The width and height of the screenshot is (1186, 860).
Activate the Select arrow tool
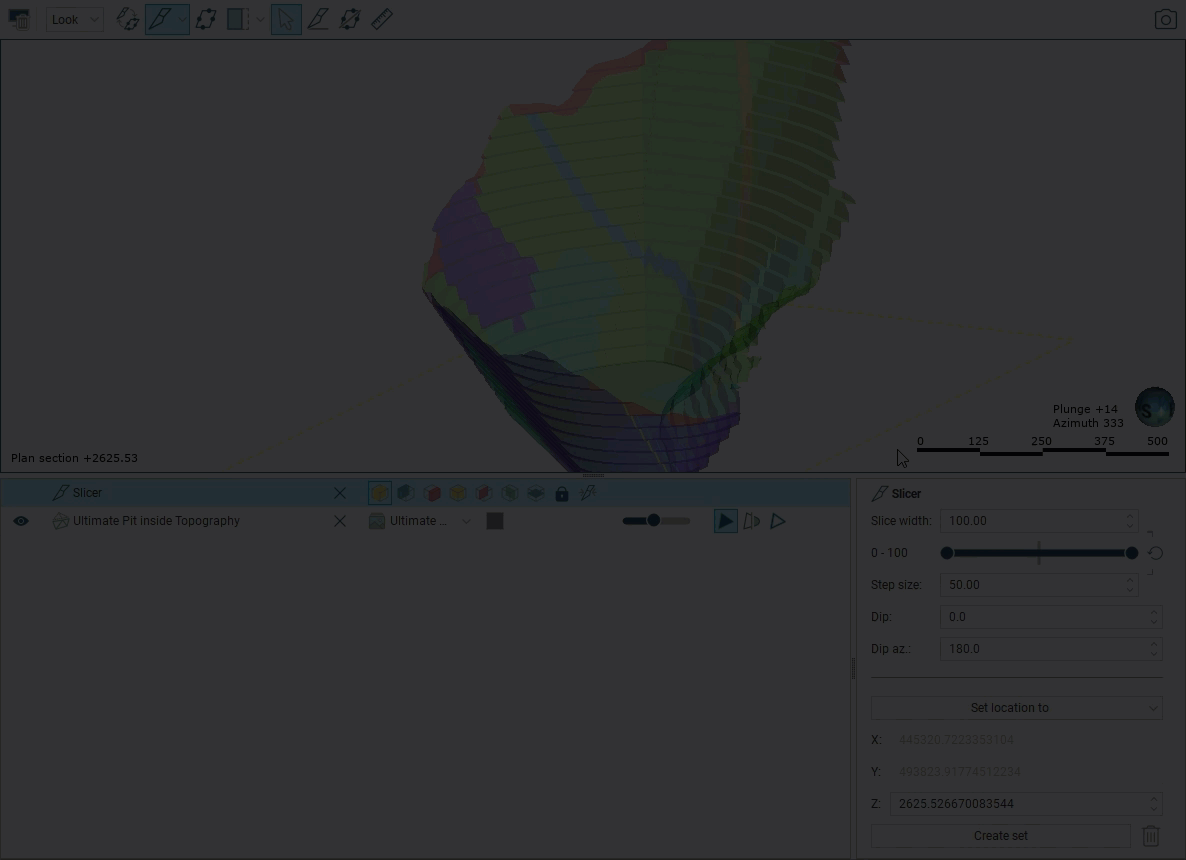click(286, 19)
